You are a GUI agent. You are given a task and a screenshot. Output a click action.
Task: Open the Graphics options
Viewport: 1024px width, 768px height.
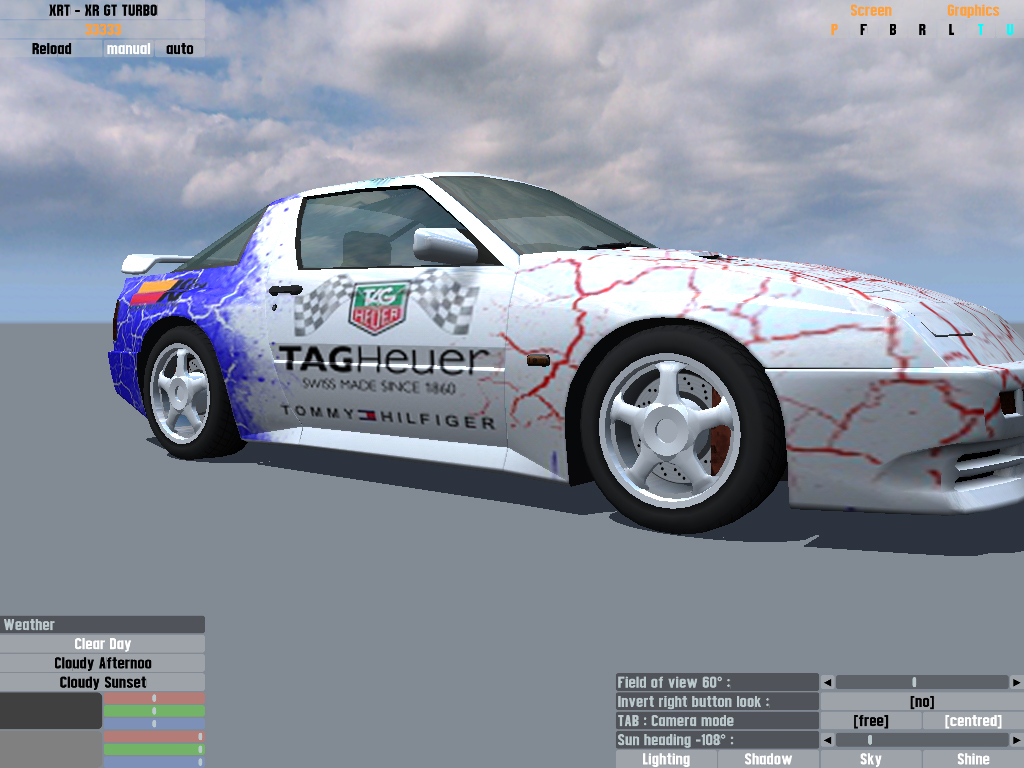(x=973, y=10)
